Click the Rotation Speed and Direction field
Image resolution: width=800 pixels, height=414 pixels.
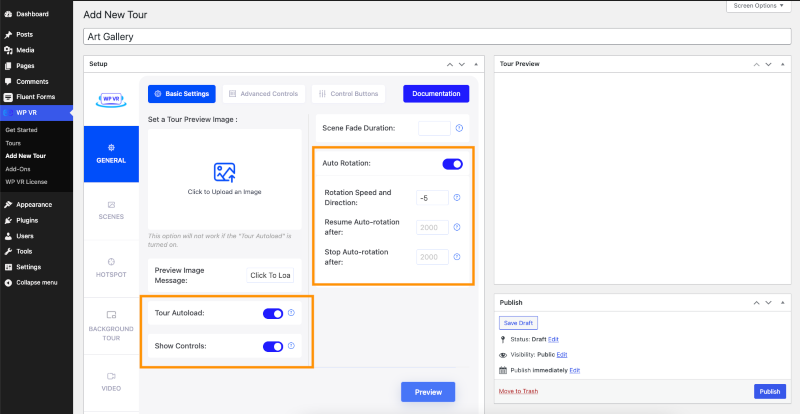pos(433,197)
